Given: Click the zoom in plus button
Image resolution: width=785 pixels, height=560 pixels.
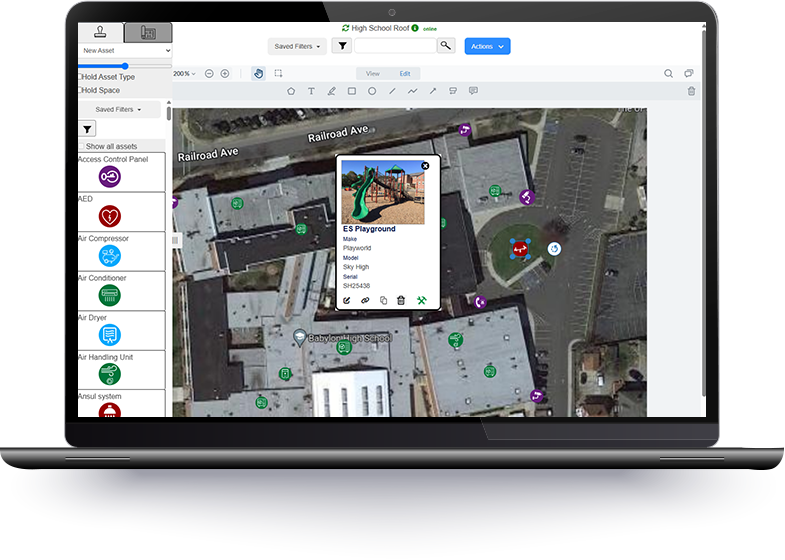Looking at the screenshot, I should click(x=225, y=73).
